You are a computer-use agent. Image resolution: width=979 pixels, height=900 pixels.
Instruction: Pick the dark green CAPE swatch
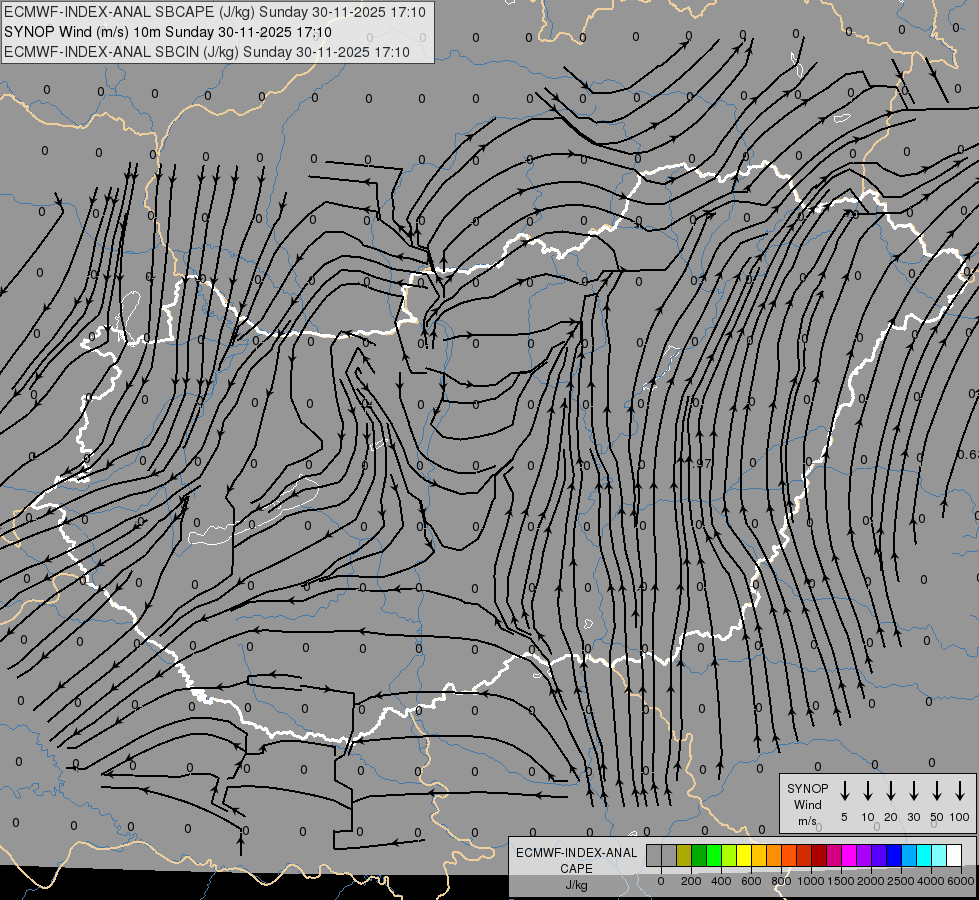pos(699,855)
